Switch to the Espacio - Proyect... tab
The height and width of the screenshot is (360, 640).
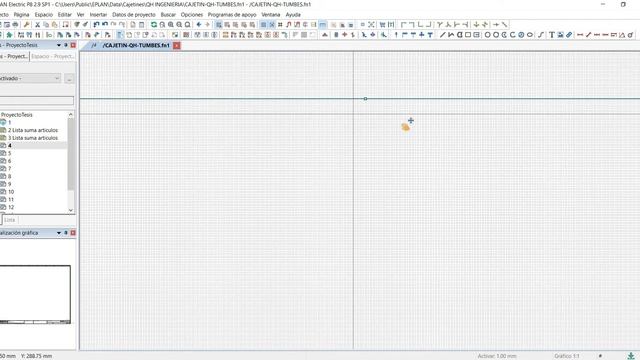pyautogui.click(x=53, y=56)
